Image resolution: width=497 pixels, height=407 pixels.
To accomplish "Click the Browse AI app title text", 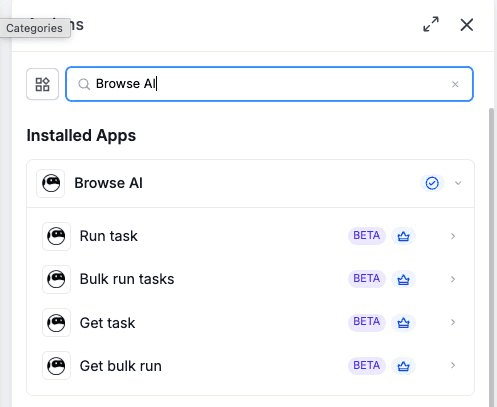I will (x=108, y=183).
